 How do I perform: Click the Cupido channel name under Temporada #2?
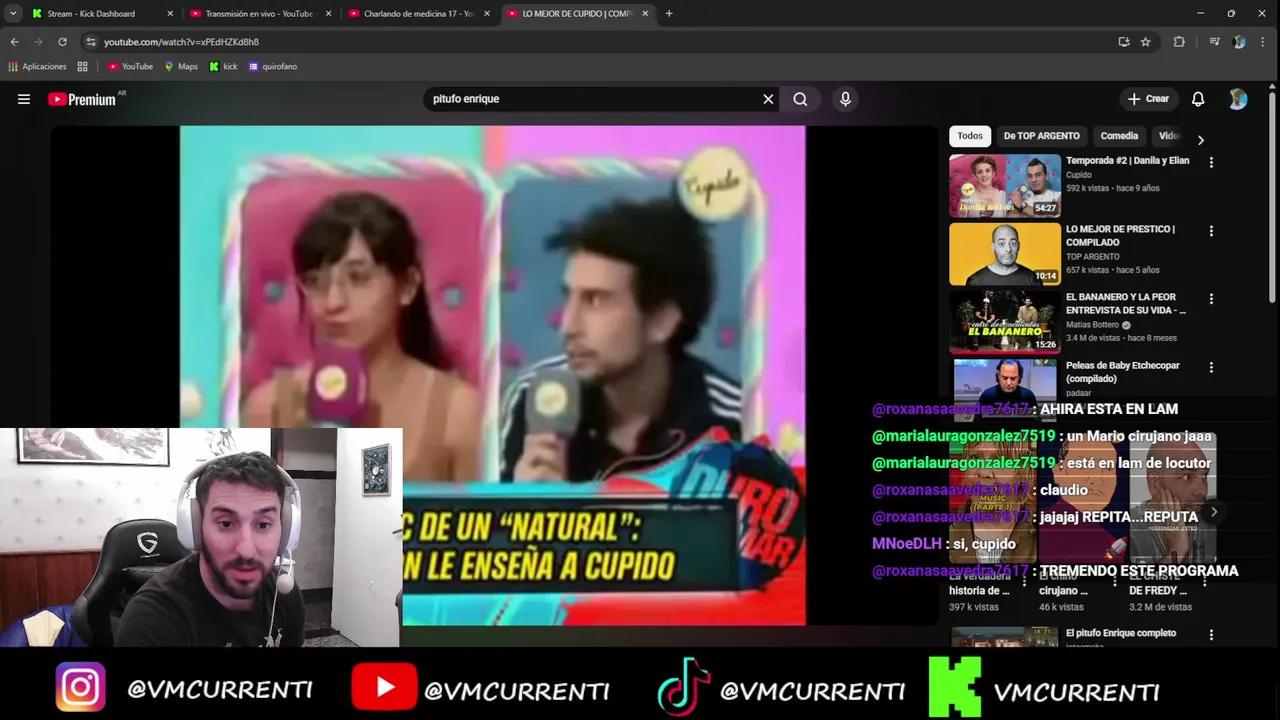coord(1079,175)
